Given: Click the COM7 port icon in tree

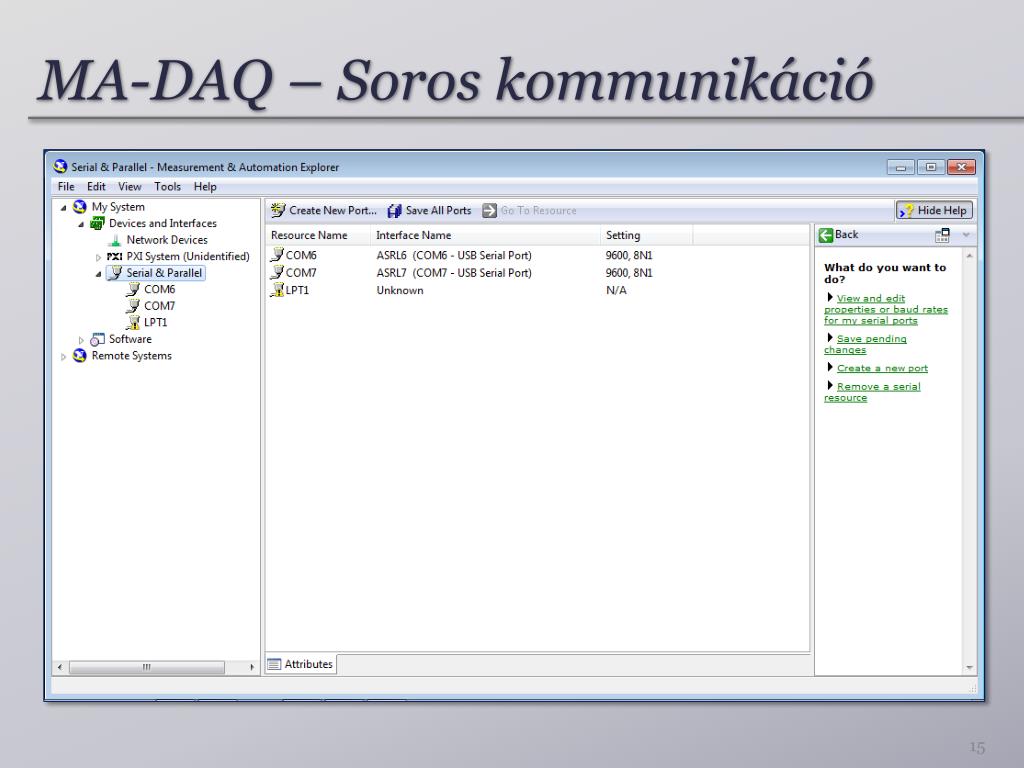Looking at the screenshot, I should click(x=133, y=306).
